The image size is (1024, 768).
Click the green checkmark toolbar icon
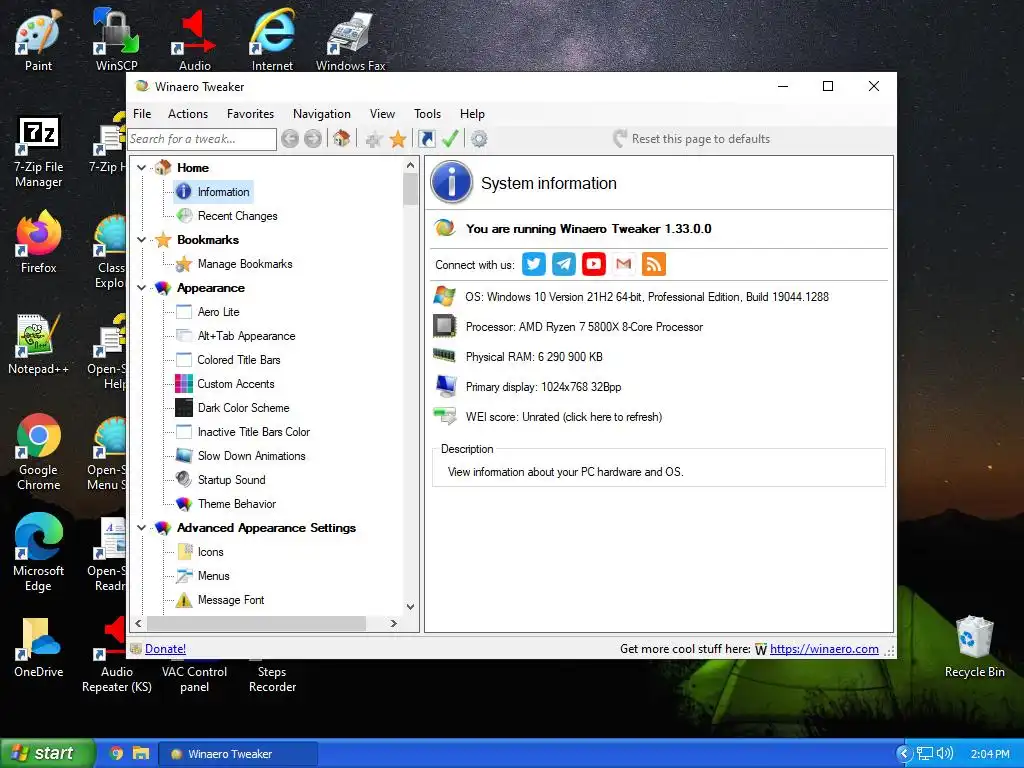[x=450, y=138]
